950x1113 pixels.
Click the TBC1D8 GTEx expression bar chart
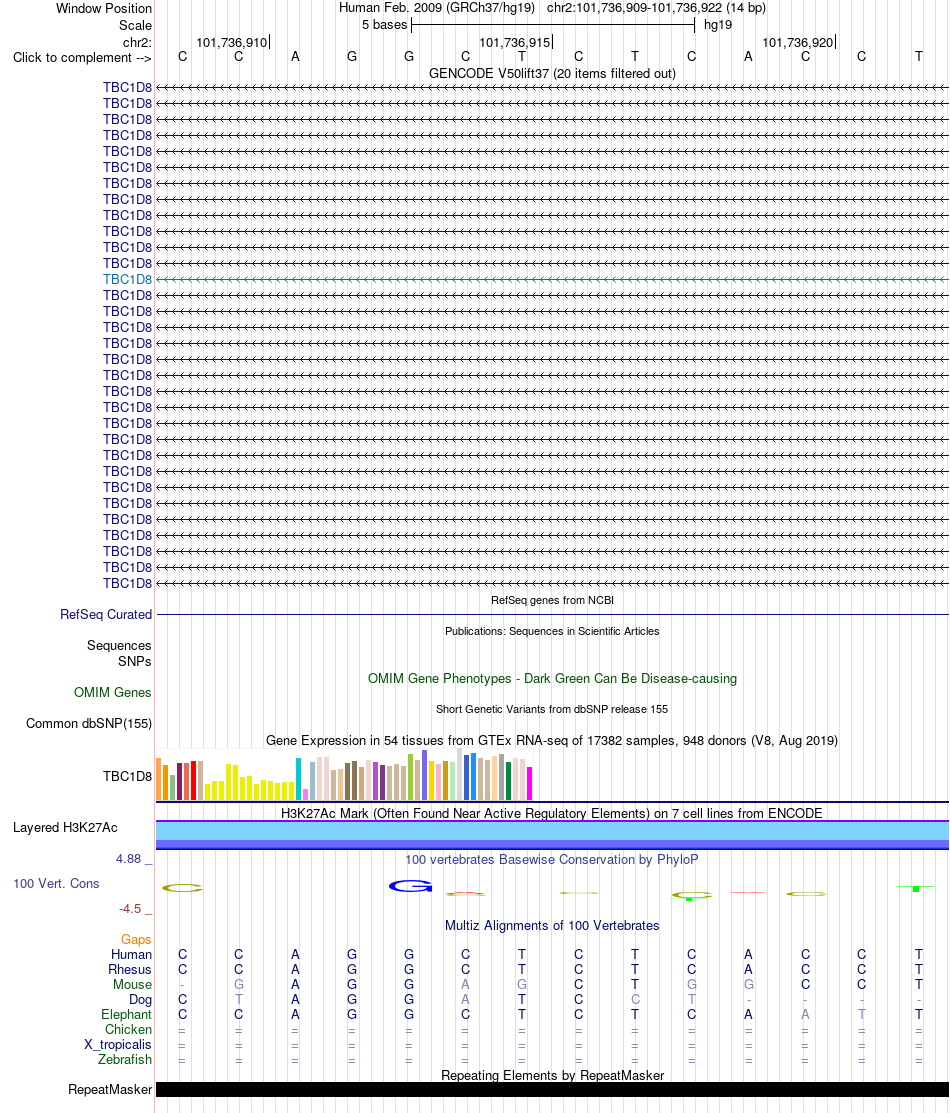[344, 775]
